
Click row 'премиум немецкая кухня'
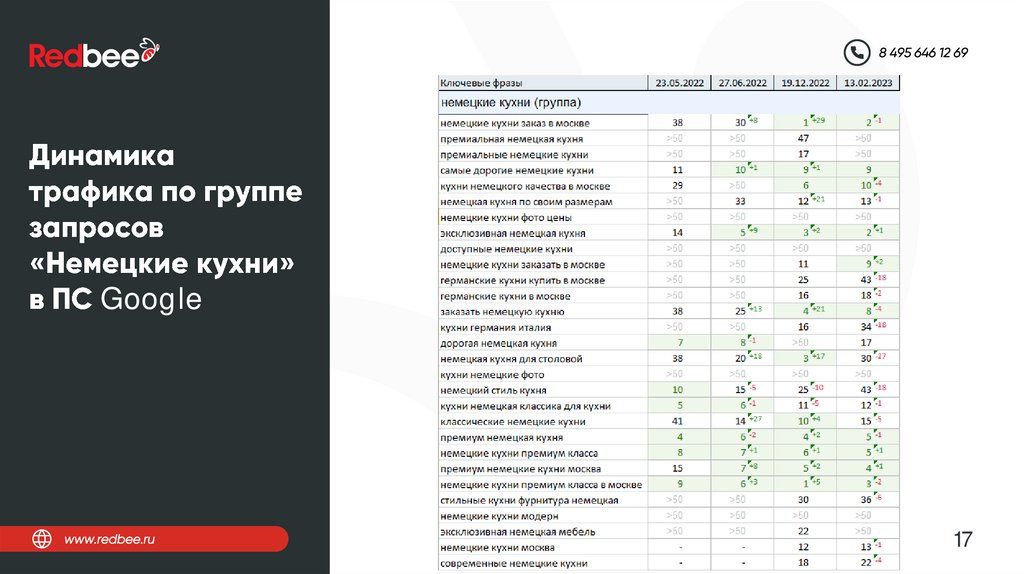tap(669, 437)
